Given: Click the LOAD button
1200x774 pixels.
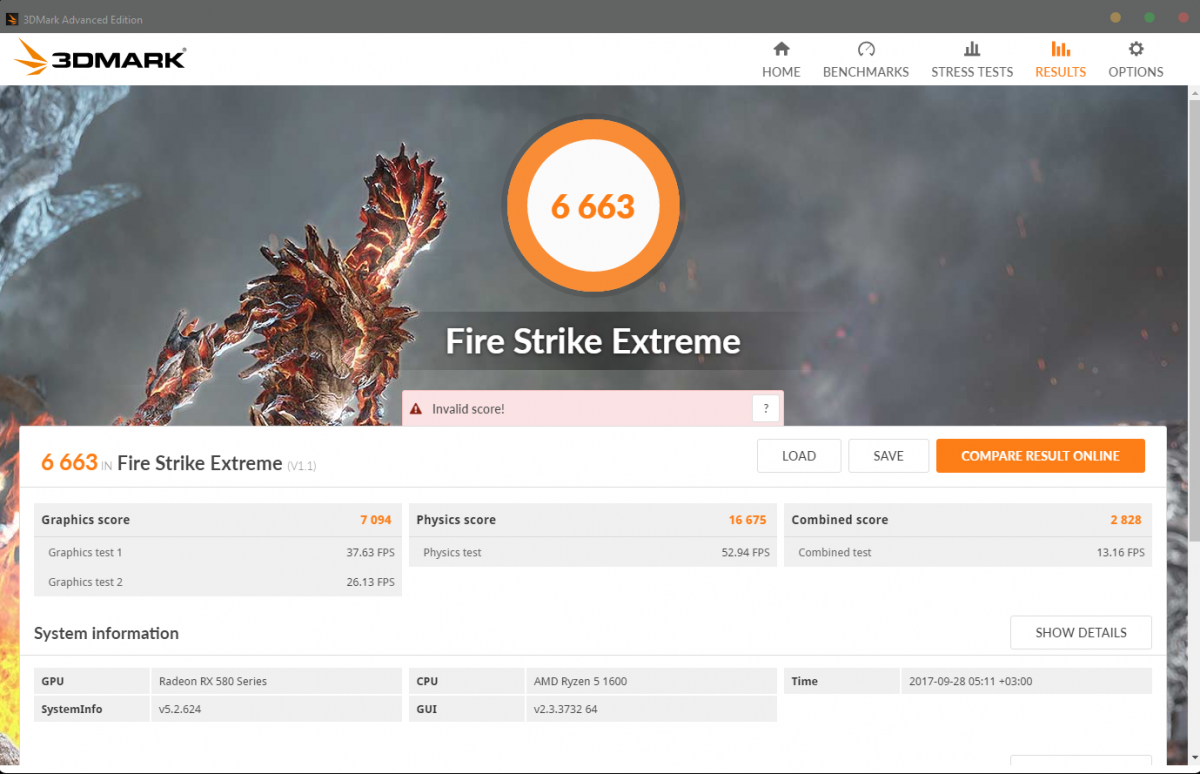Looking at the screenshot, I should pos(799,456).
